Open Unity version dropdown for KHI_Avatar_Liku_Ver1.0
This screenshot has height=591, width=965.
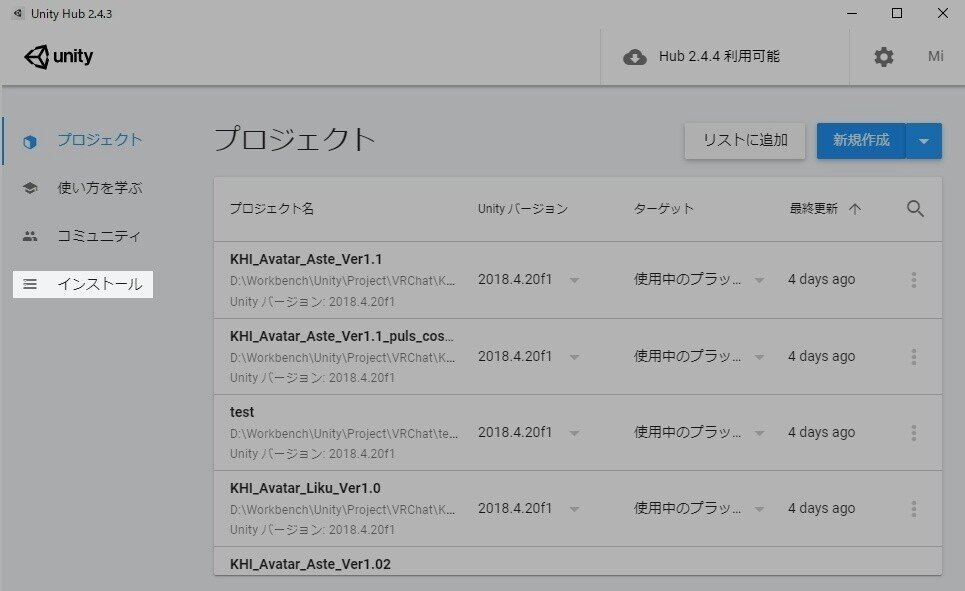coord(575,508)
